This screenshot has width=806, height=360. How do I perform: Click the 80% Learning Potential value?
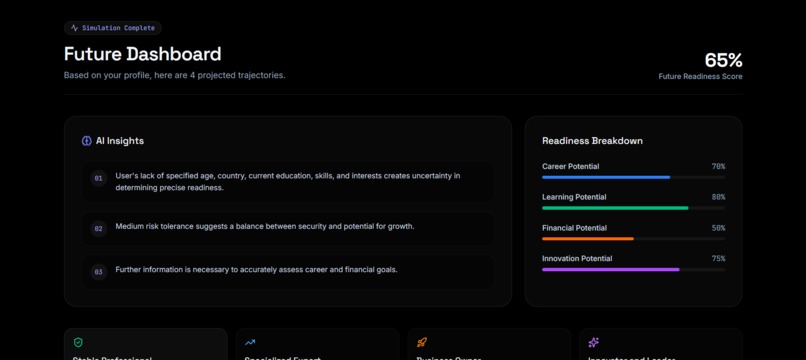click(x=718, y=197)
